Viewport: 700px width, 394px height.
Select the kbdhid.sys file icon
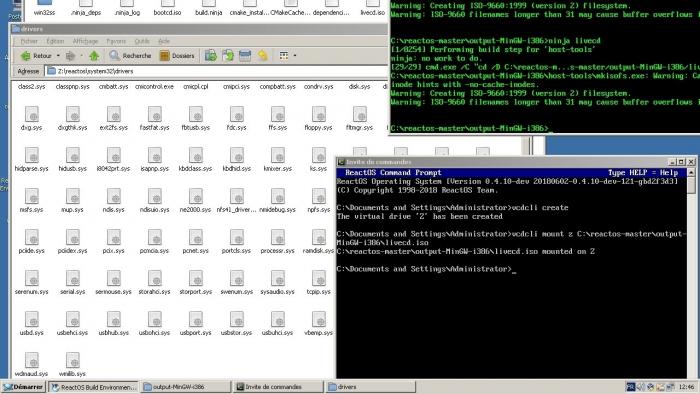point(237,156)
